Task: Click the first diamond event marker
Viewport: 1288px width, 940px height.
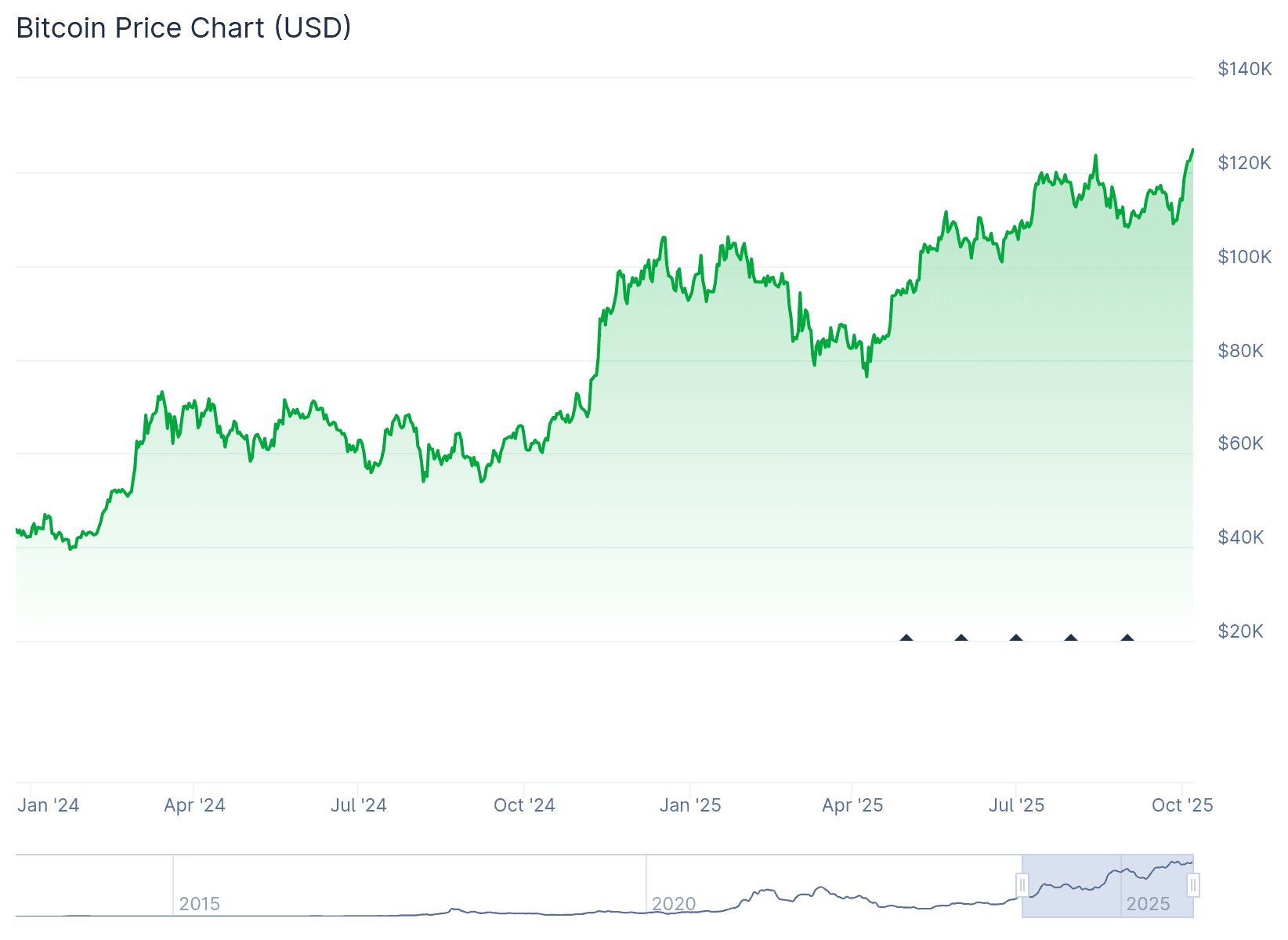Action: 906,638
